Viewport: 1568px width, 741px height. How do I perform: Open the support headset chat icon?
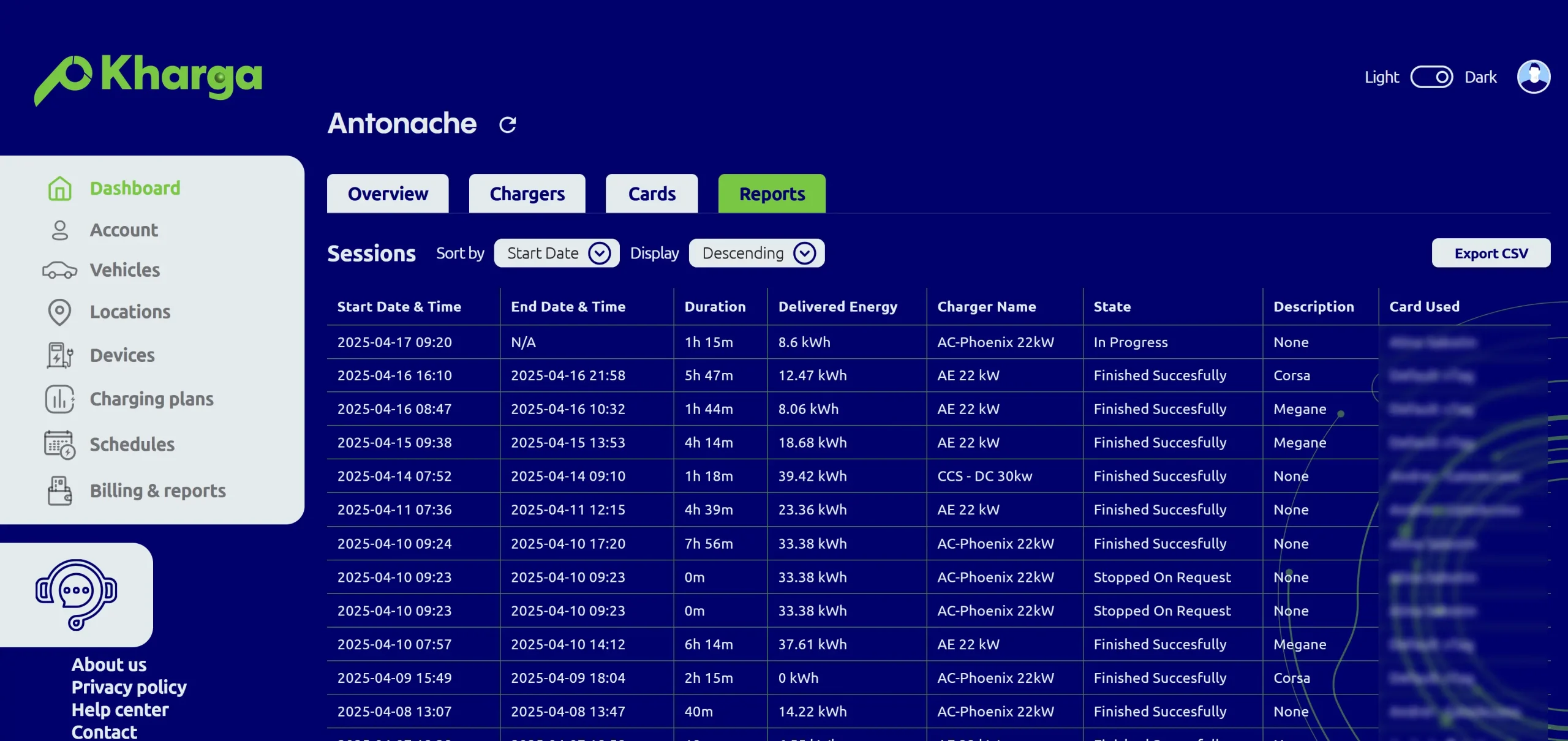[76, 594]
